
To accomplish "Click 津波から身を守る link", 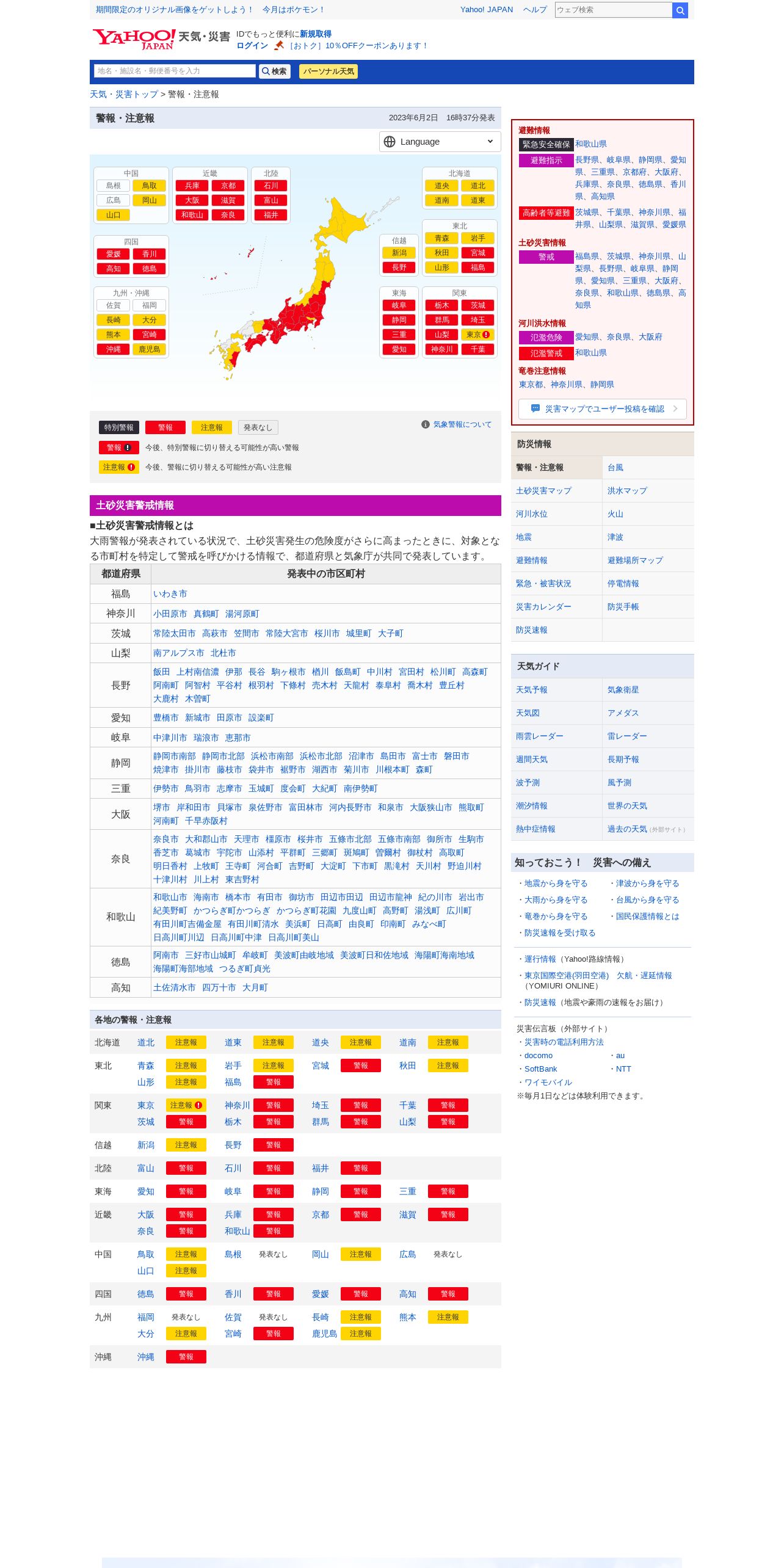I will [647, 884].
